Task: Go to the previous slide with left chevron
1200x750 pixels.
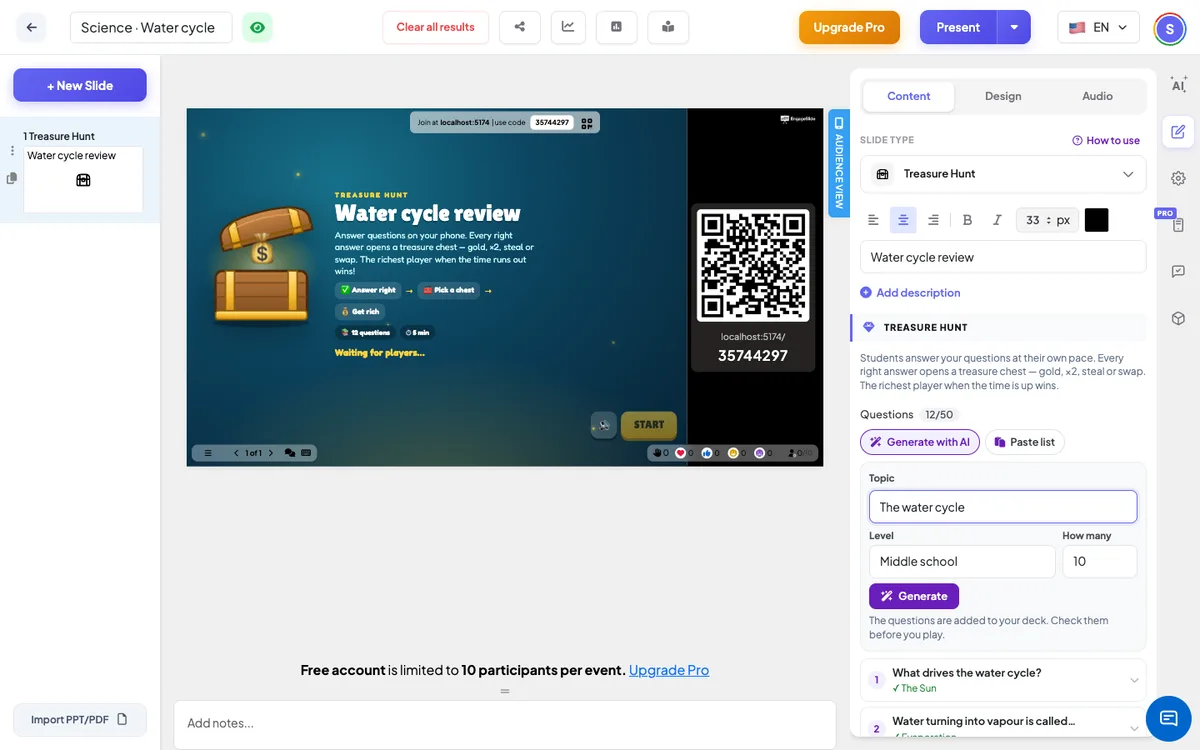Action: 236,453
